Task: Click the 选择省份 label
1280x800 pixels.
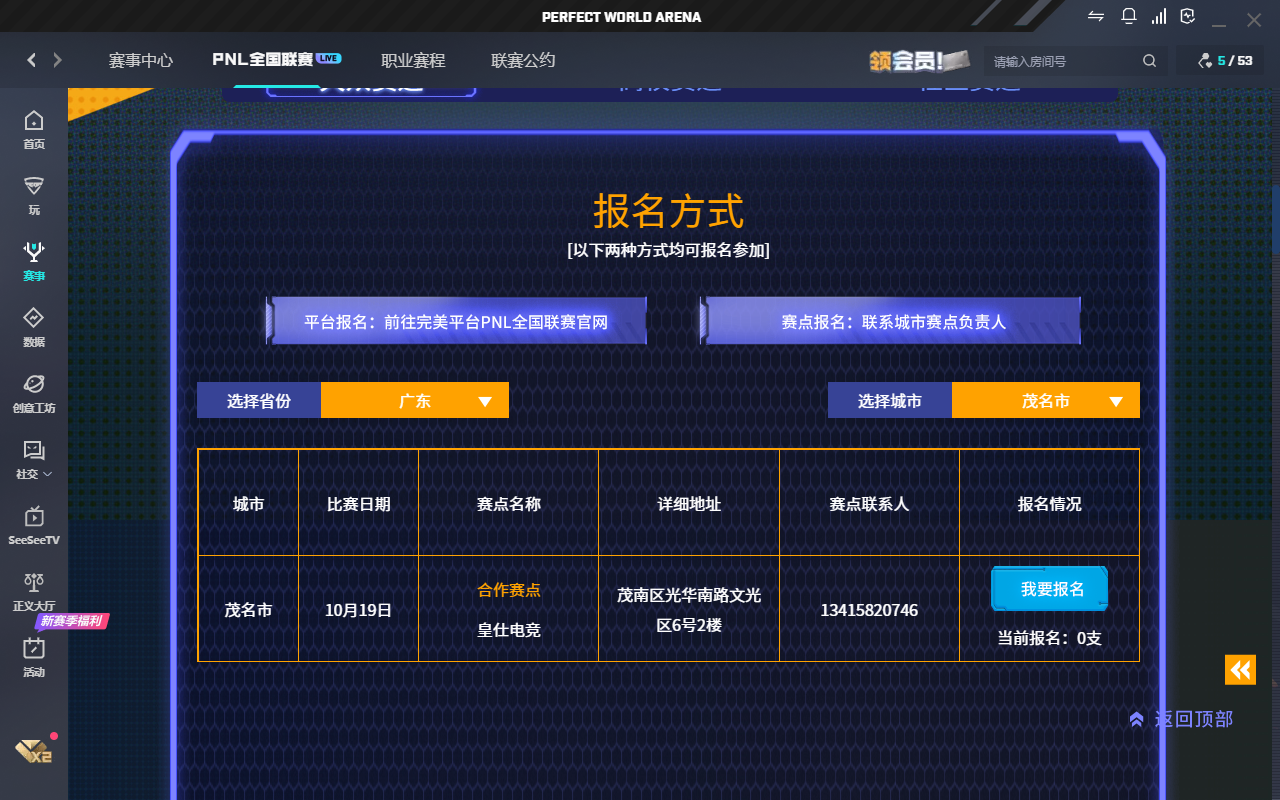Action: click(x=259, y=400)
